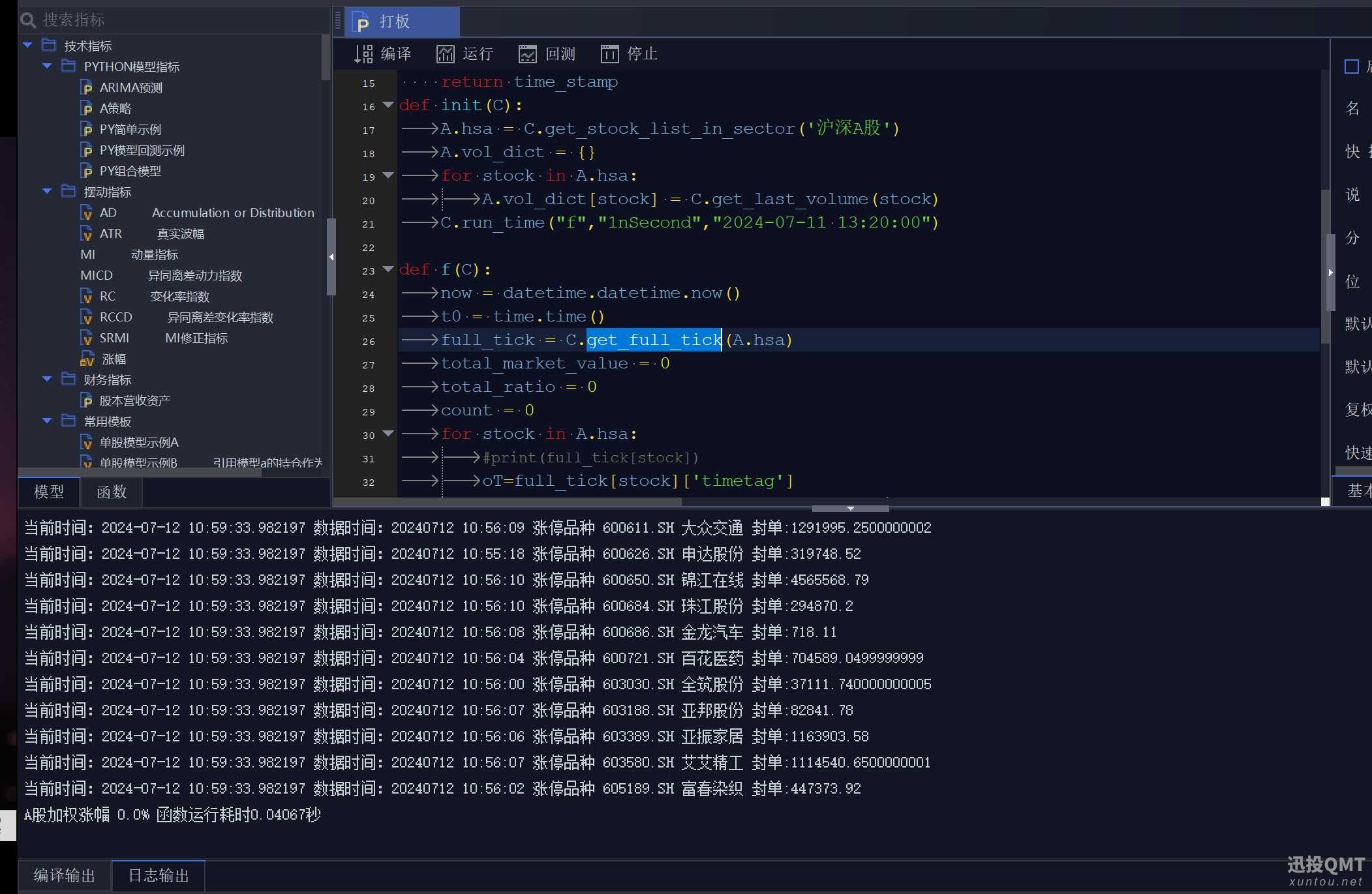Viewport: 1372px width, 894px height.
Task: Click the 运行 run icon
Action: [445, 53]
